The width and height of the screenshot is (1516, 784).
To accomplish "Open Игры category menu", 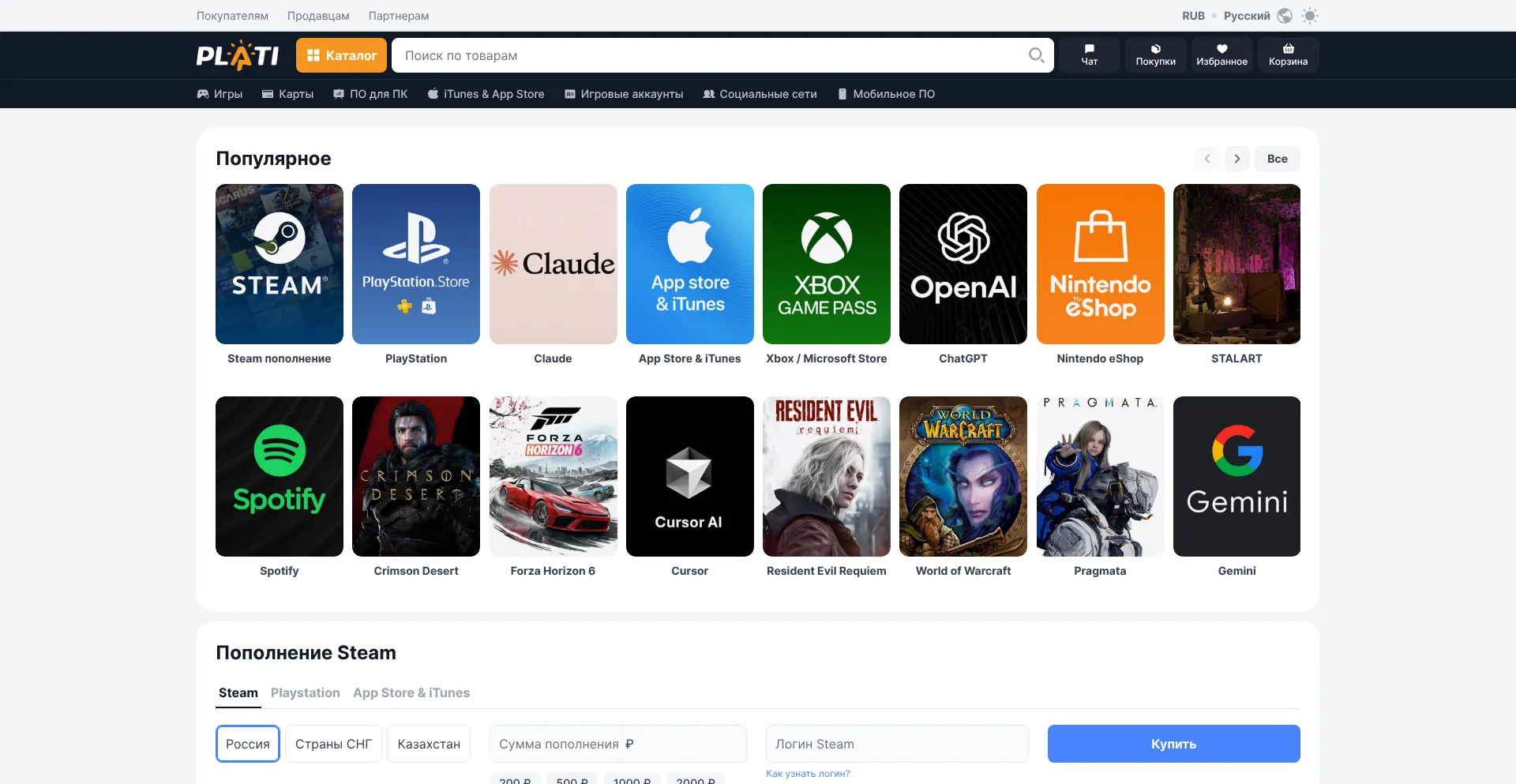I will point(220,94).
